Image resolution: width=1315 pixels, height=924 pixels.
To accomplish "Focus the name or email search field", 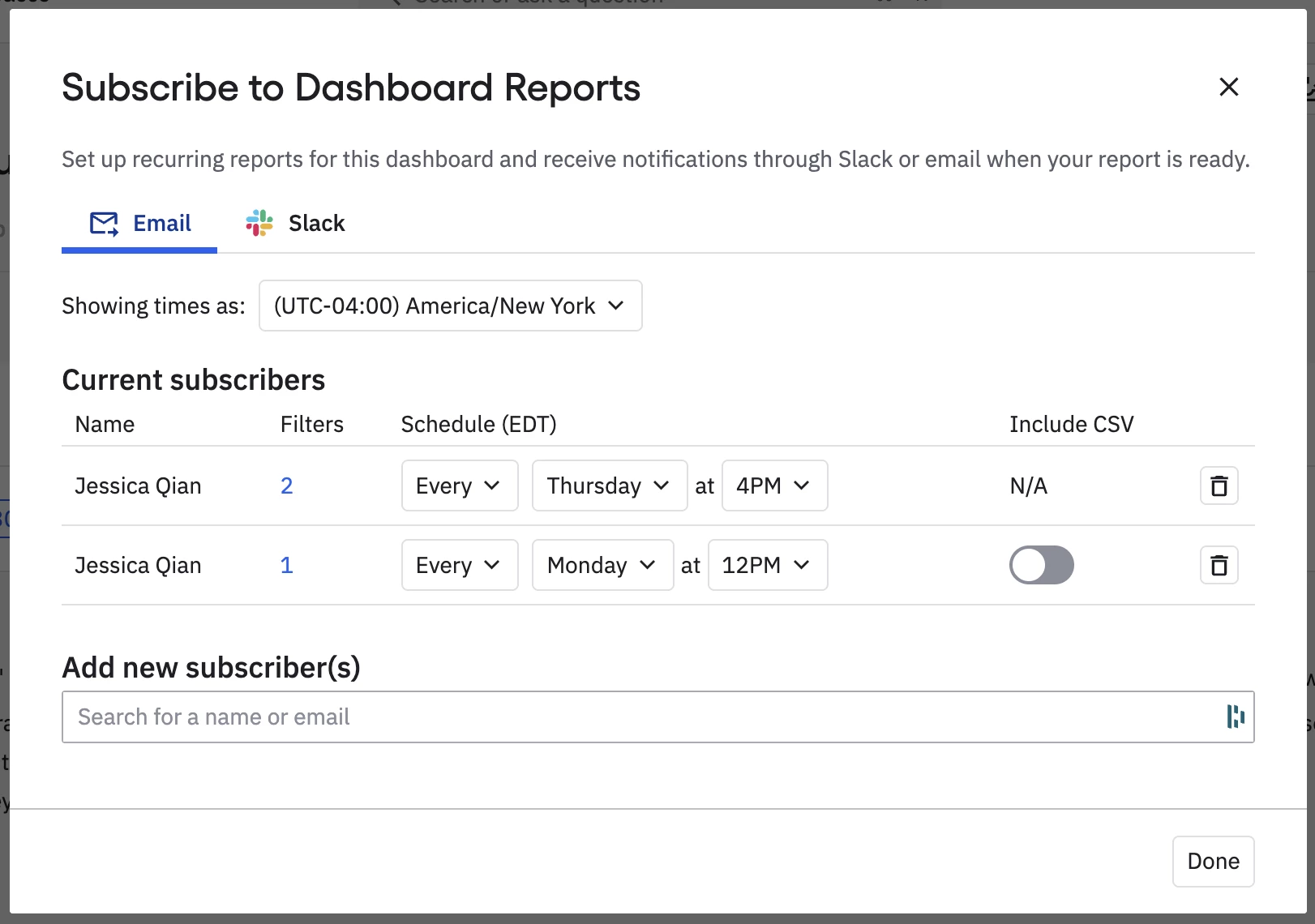I will click(x=657, y=717).
